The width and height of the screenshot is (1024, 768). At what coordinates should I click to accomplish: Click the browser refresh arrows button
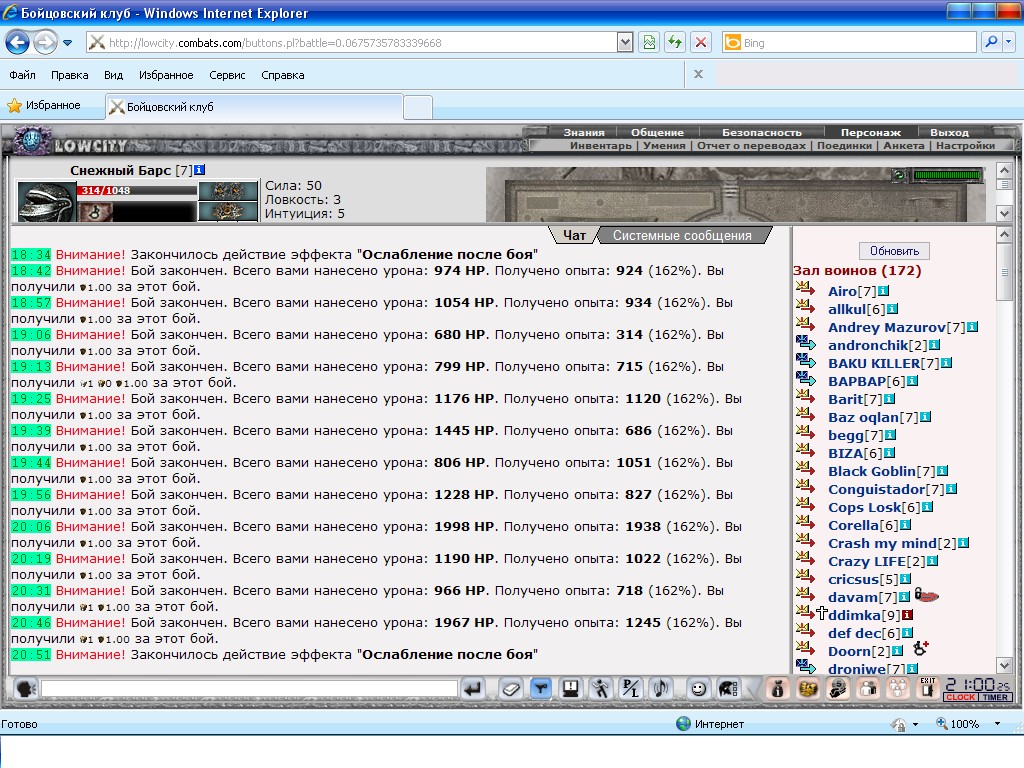(675, 42)
